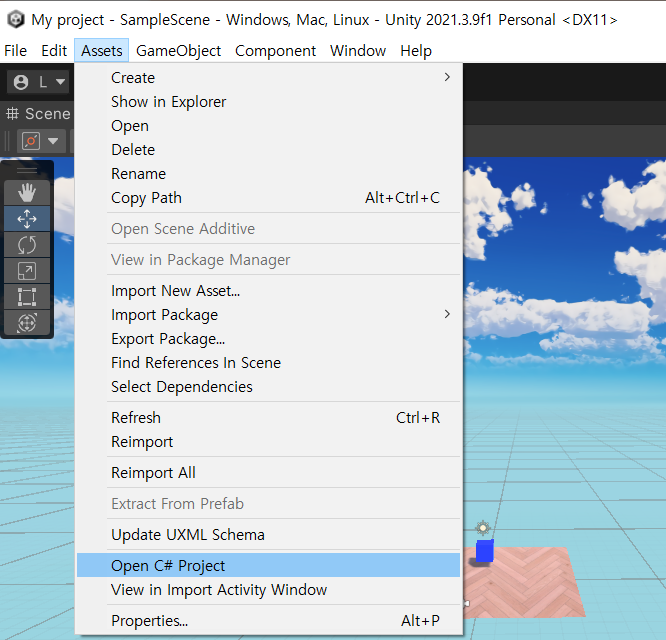666x640 pixels.
Task: Select Open C# Project
Action: [268, 565]
